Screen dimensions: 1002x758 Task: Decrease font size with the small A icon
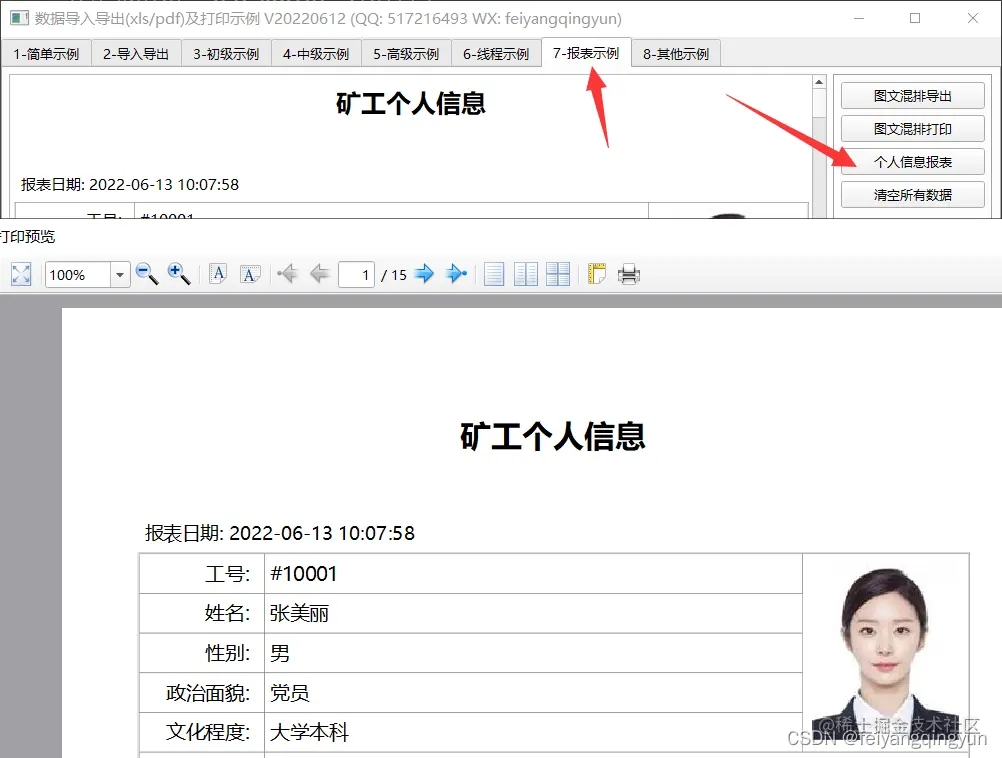pos(218,273)
